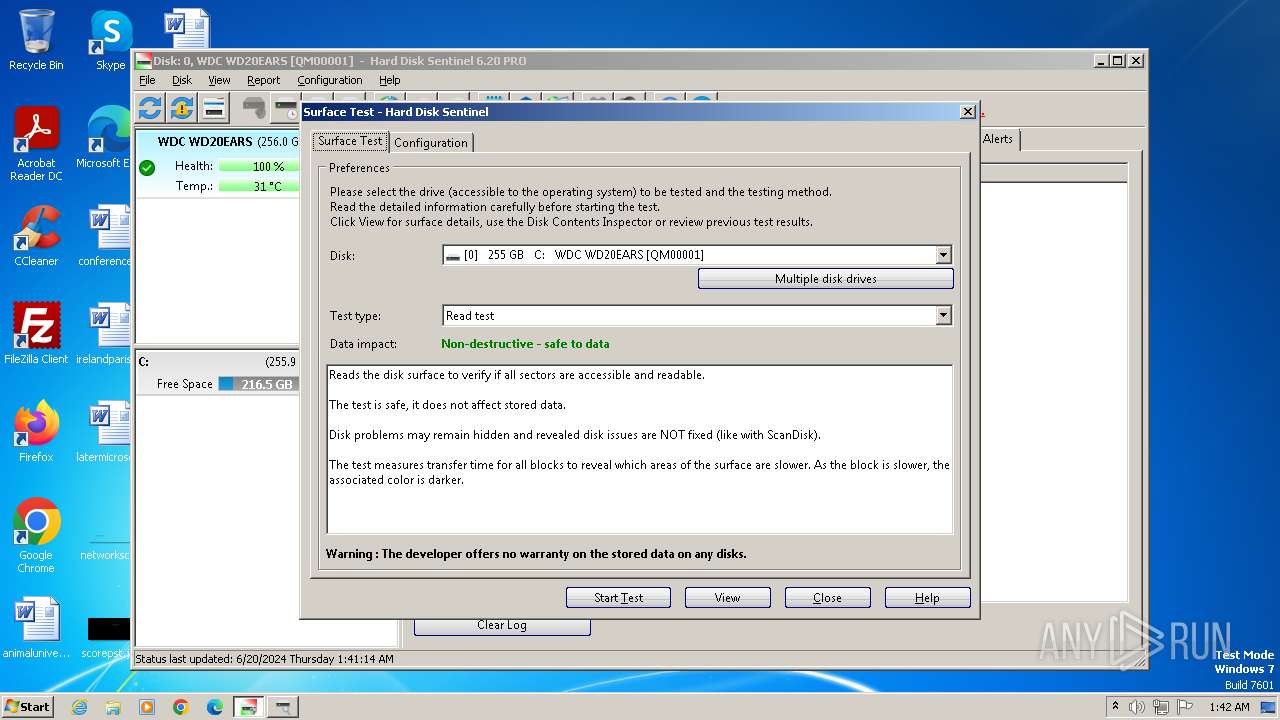Click the taskbar clock 1:42 AM
This screenshot has height=720, width=1280.
pos(1228,707)
